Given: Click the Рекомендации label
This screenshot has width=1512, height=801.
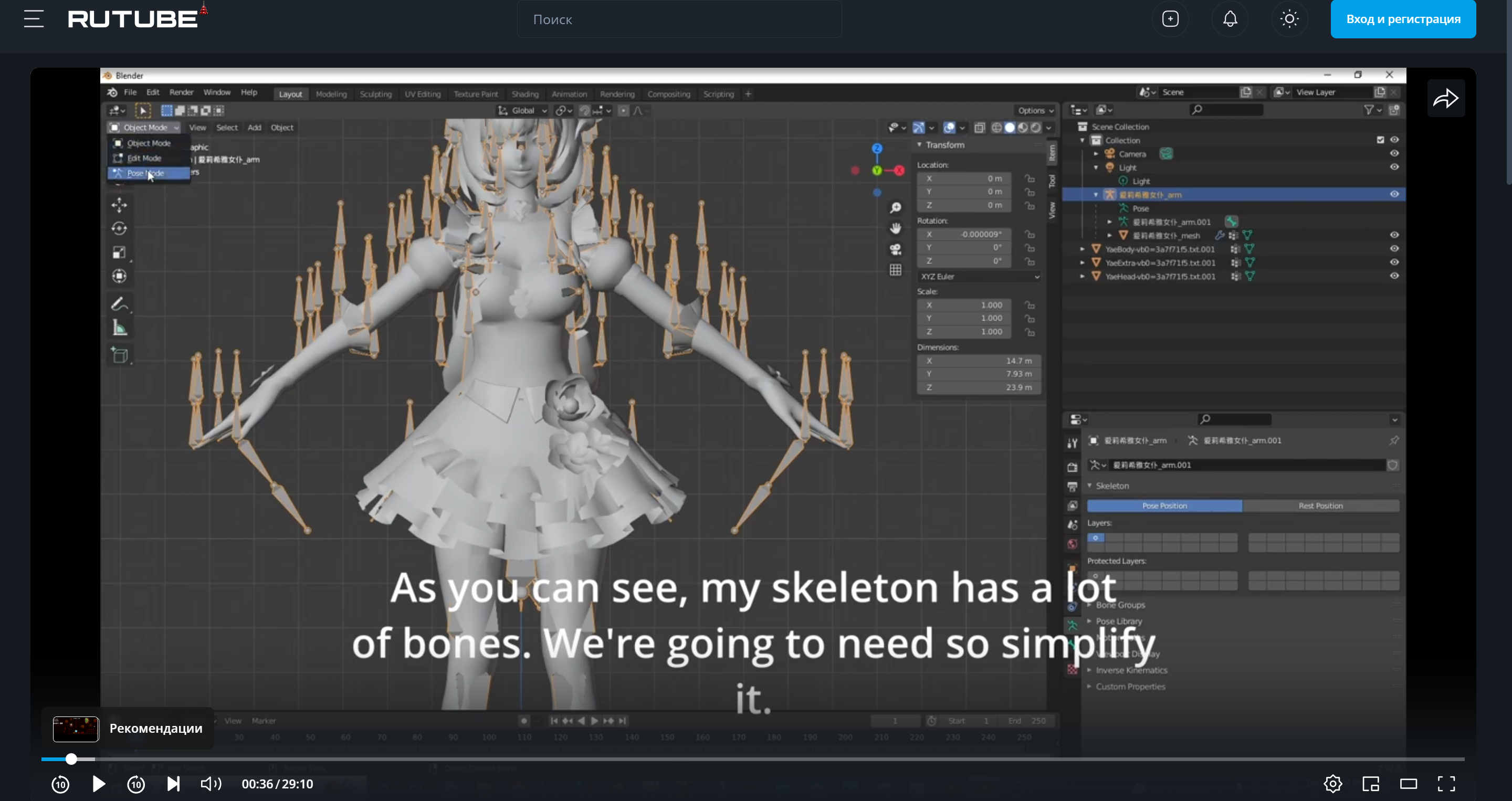Looking at the screenshot, I should (155, 728).
